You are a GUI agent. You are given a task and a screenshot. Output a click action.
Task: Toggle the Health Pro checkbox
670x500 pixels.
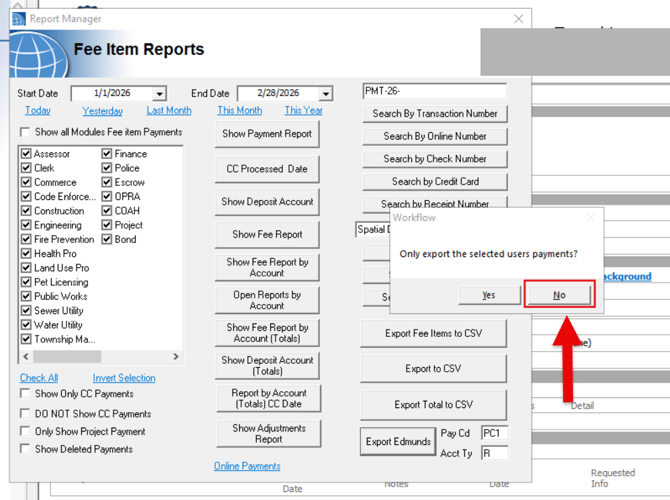tap(26, 253)
